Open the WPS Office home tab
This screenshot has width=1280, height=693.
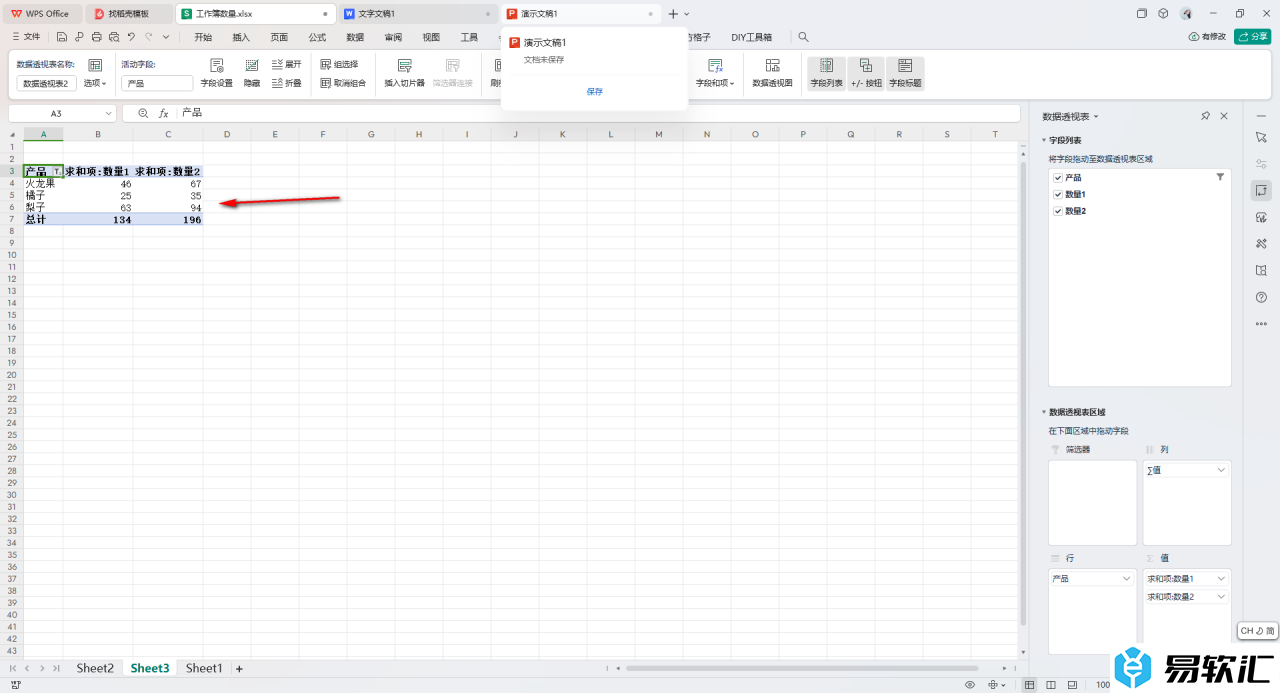pyautogui.click(x=41, y=14)
